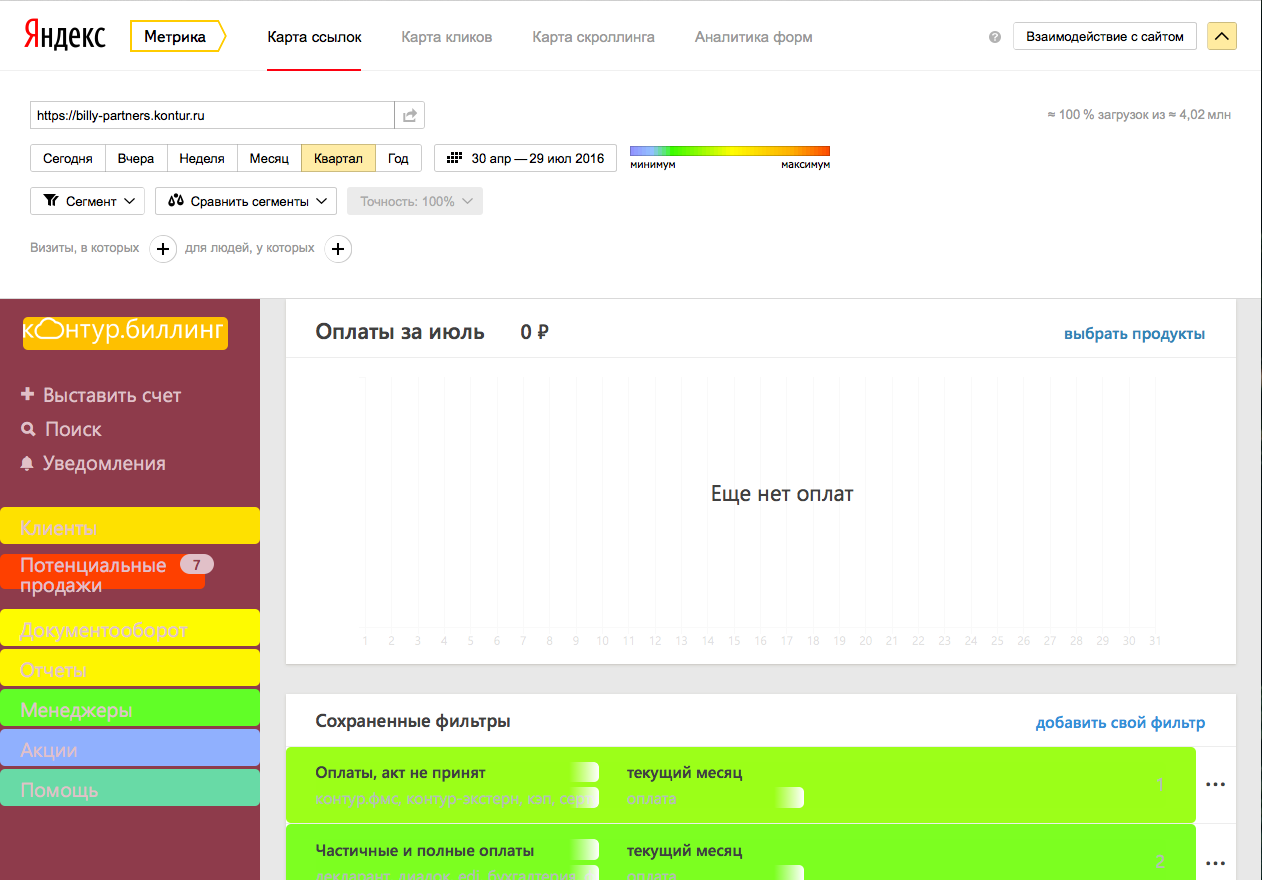
Task: Click the 0 ₽ payment total
Action: coord(534,332)
